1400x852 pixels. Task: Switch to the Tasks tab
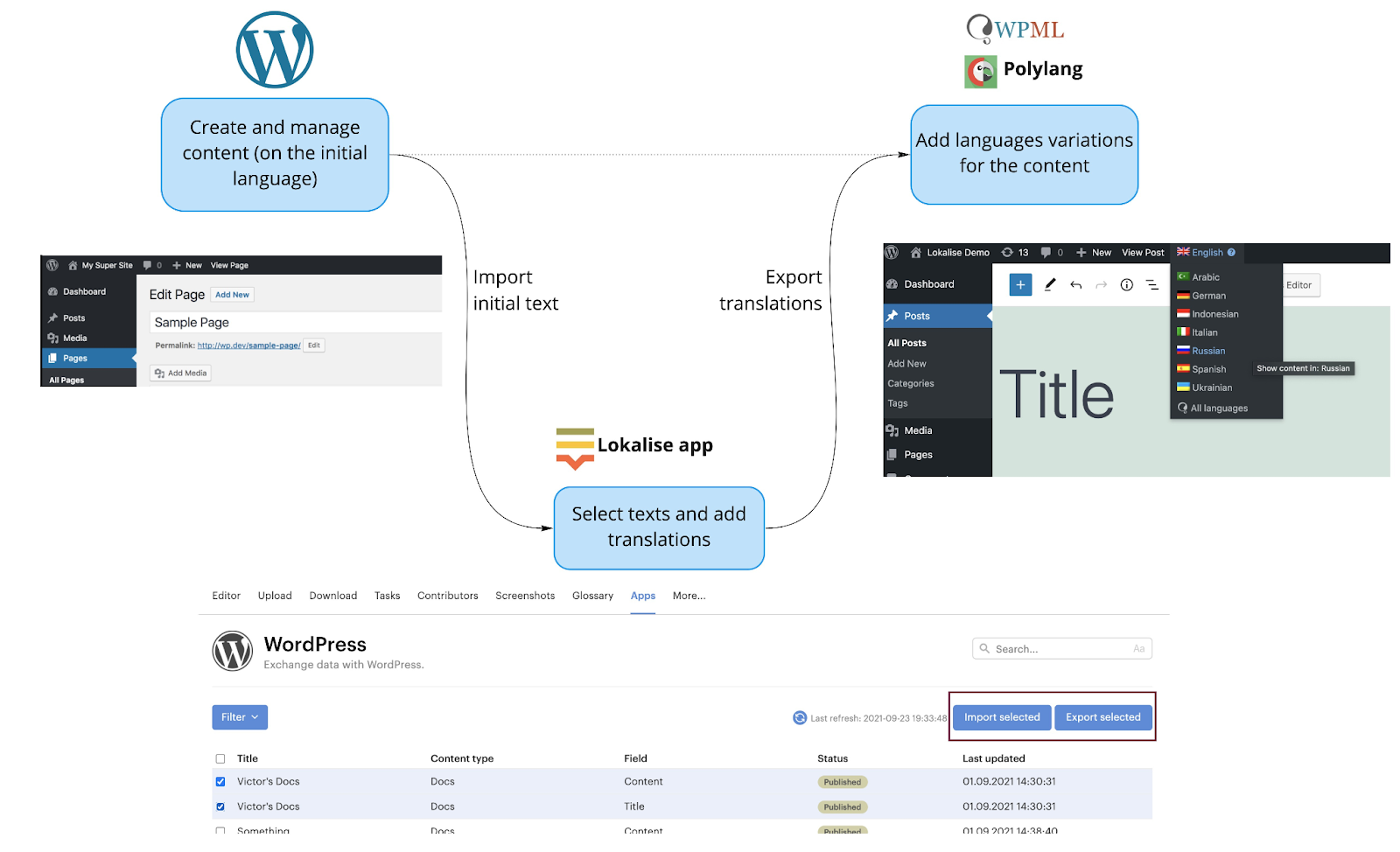(388, 596)
